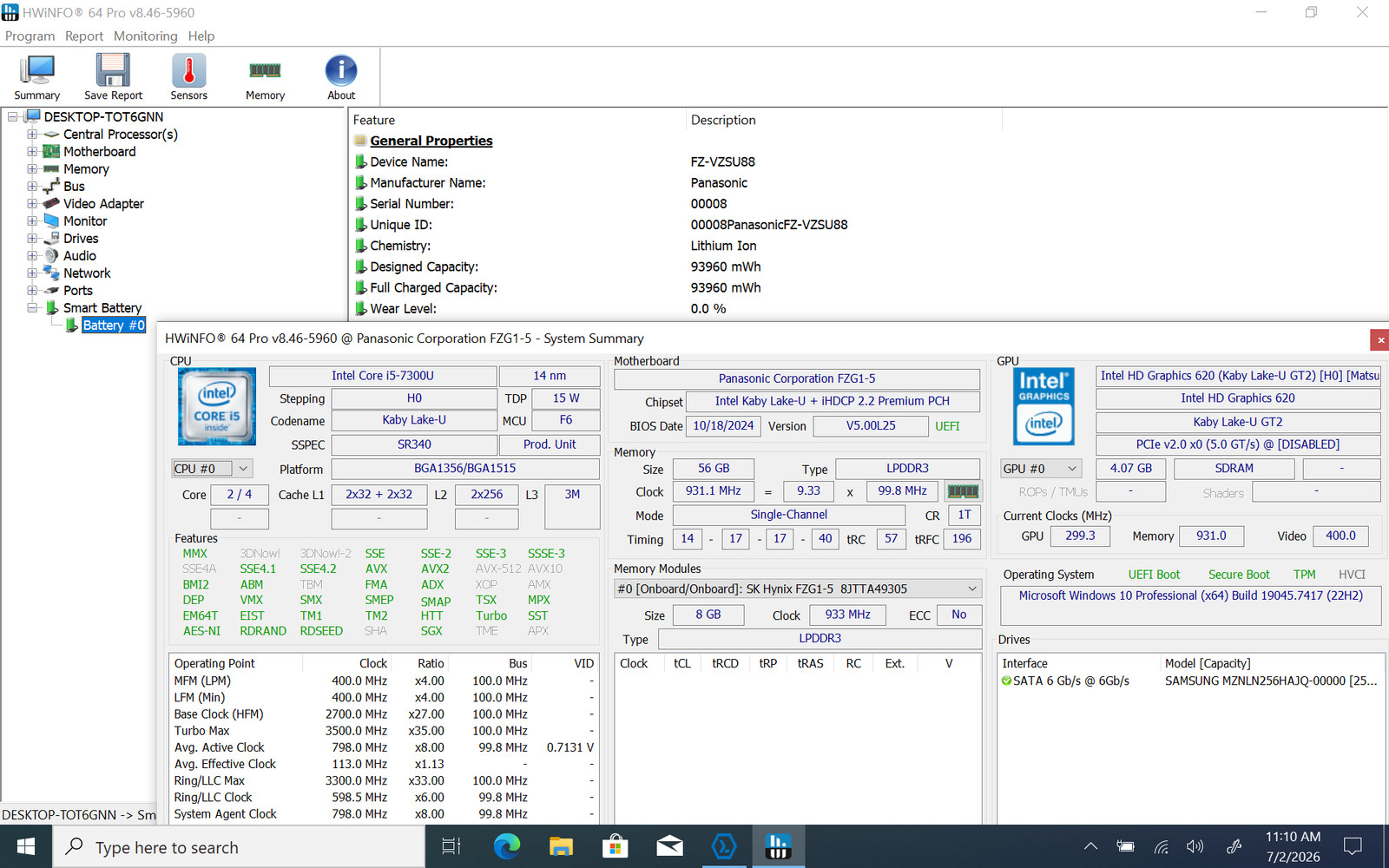The image size is (1389, 868).
Task: Click the Intel Core i5 logo
Action: (217, 407)
